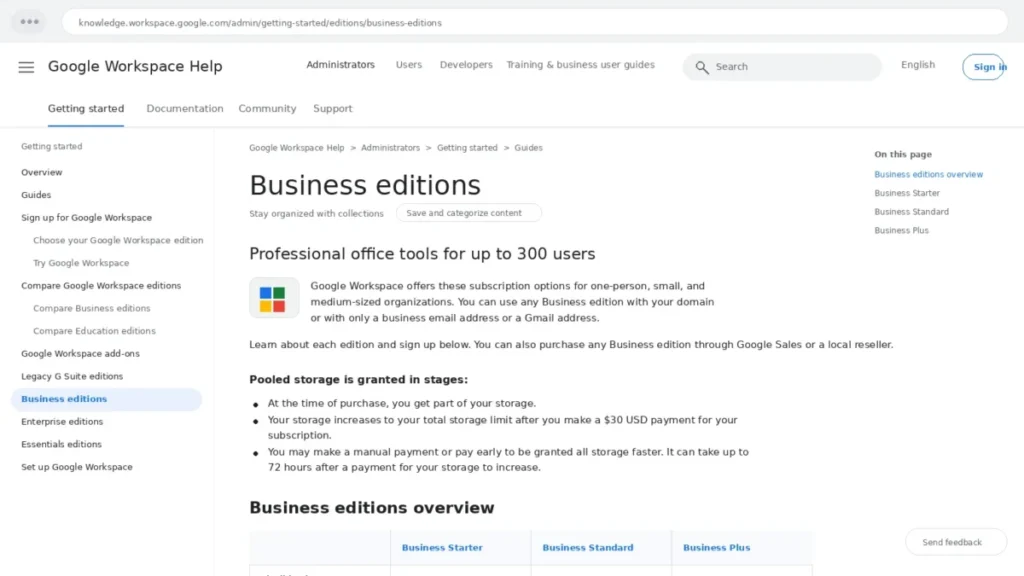Screen dimensions: 1024x576
Task: Select the Developers top menu item
Action: pos(466,65)
